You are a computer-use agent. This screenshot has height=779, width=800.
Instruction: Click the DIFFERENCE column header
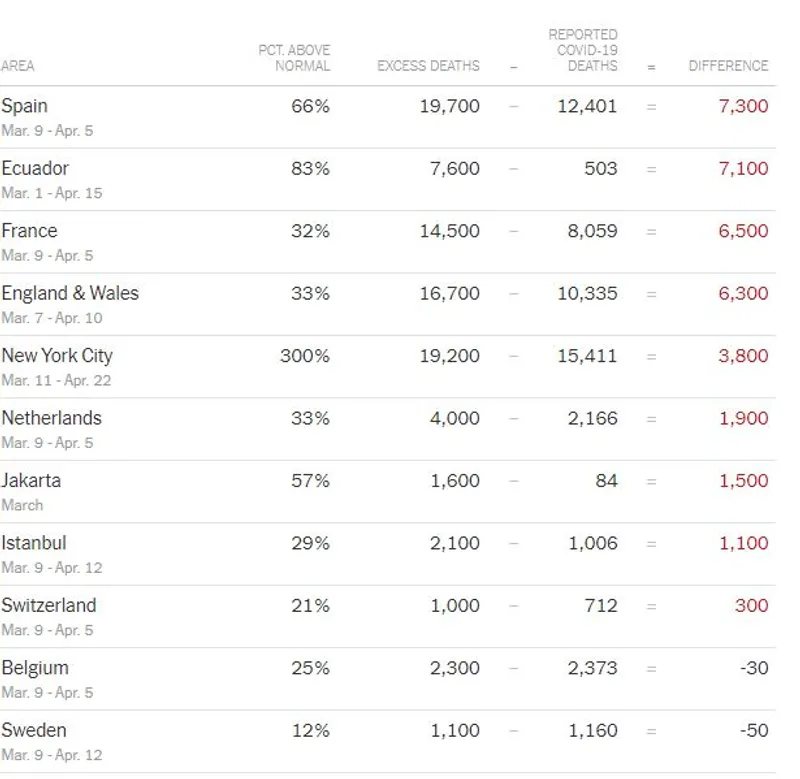coord(728,66)
